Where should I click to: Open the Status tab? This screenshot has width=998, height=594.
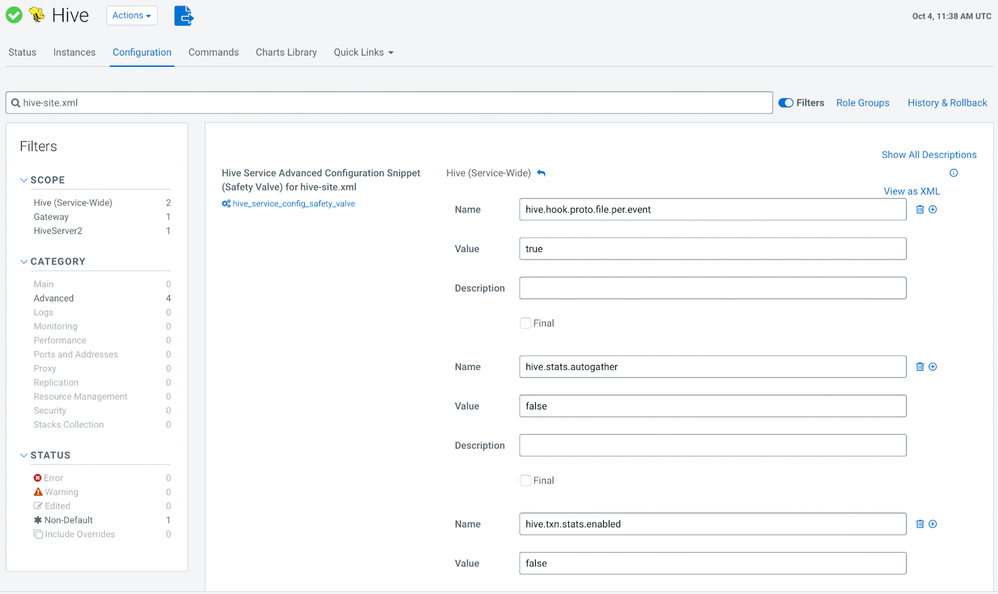(22, 52)
